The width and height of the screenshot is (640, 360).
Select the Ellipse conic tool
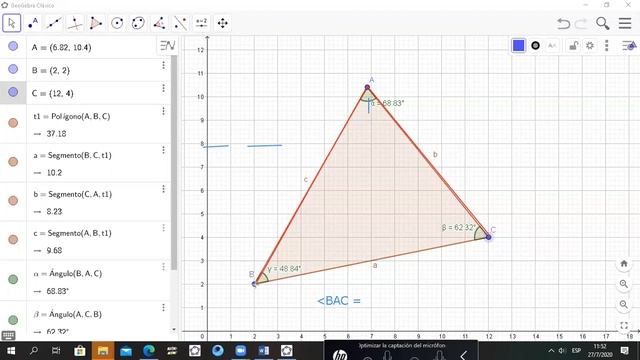coord(138,23)
